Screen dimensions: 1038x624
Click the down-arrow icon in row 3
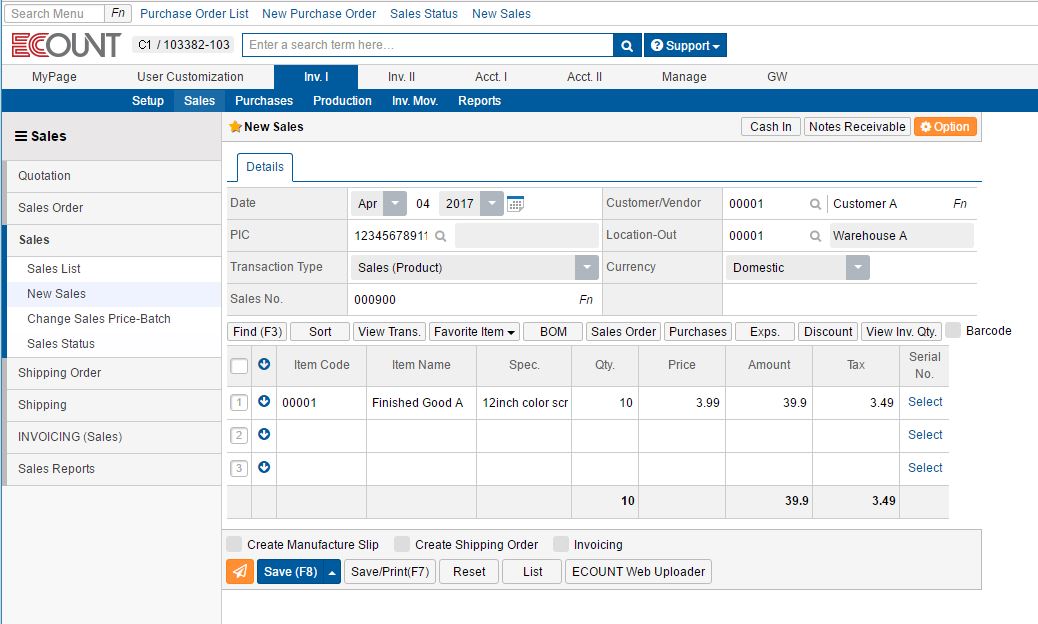click(263, 467)
